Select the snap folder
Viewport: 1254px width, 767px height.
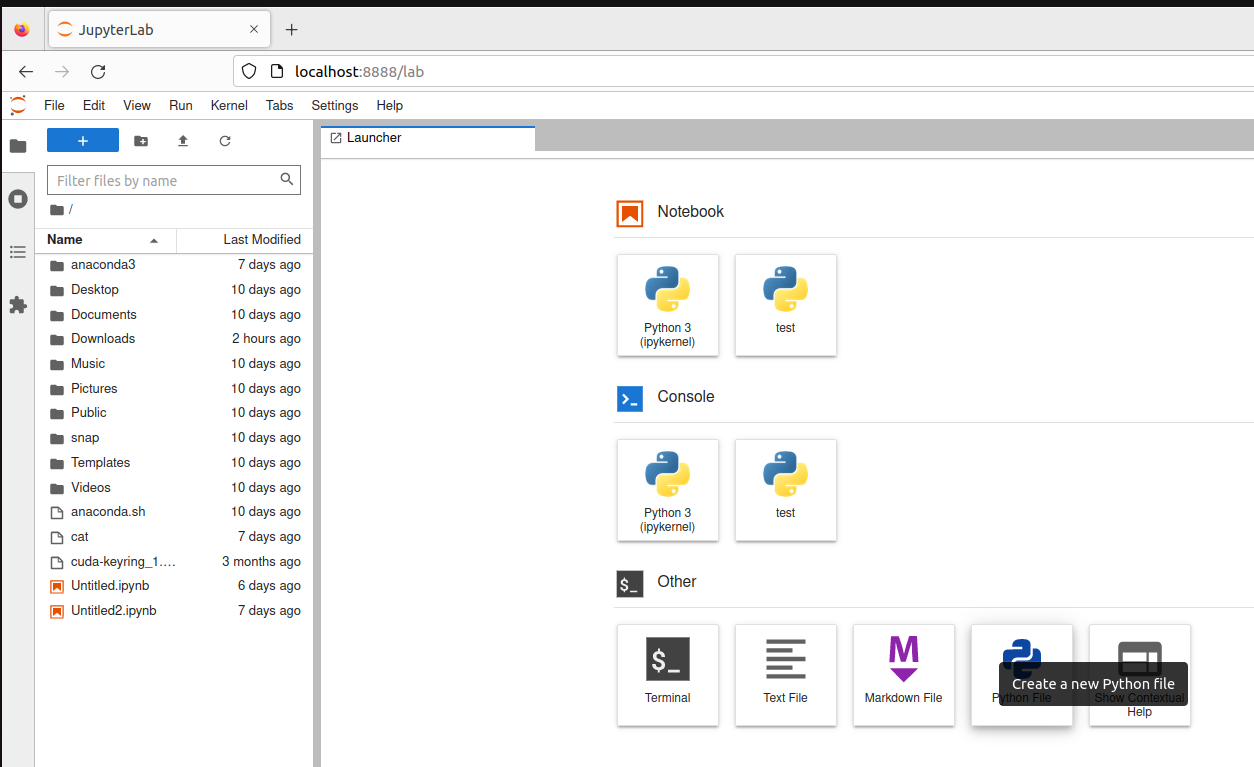[x=174, y=438]
